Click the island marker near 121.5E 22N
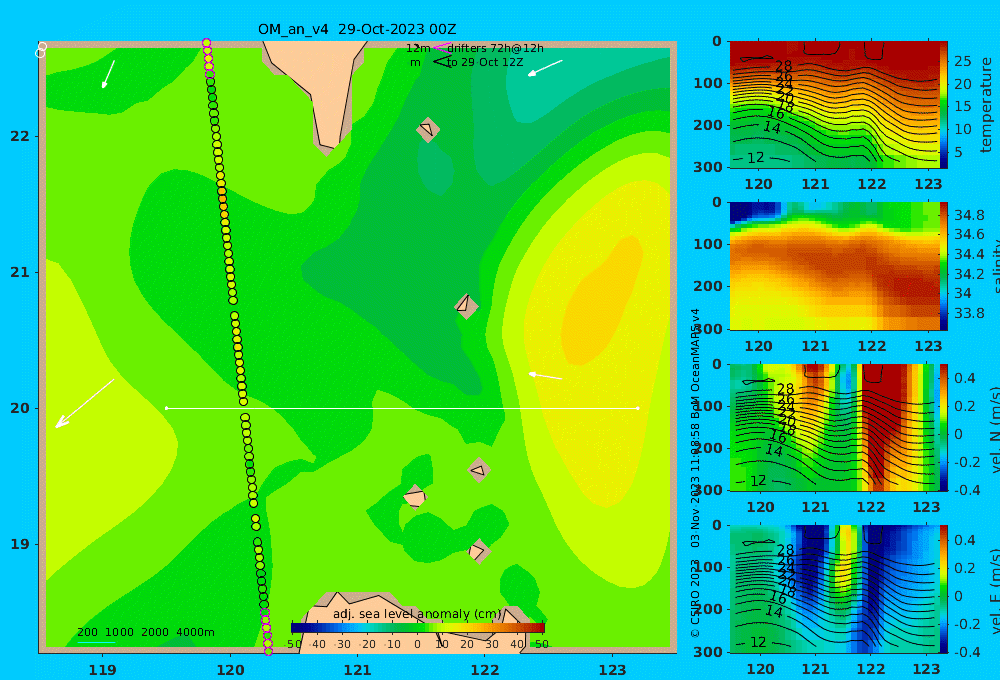This screenshot has width=1000, height=680. coord(428,129)
